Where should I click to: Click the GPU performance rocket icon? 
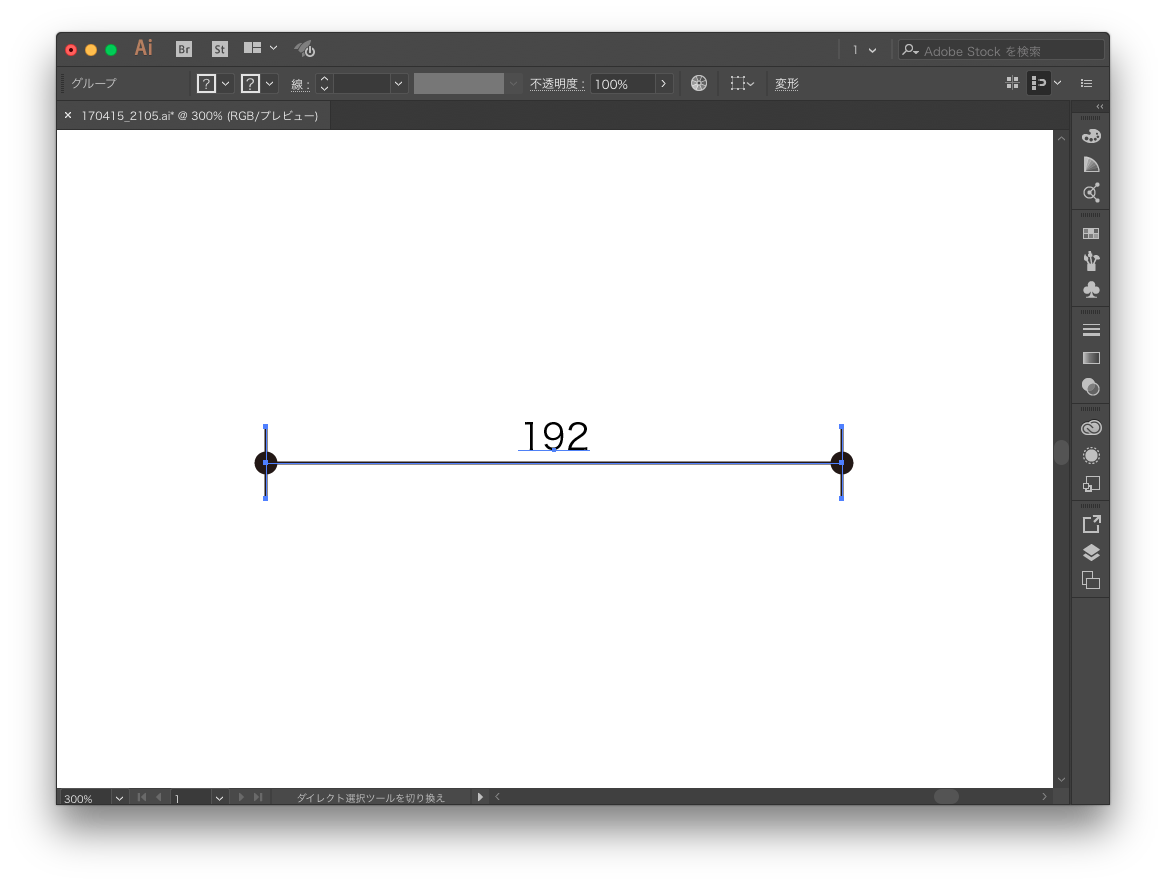[305, 49]
